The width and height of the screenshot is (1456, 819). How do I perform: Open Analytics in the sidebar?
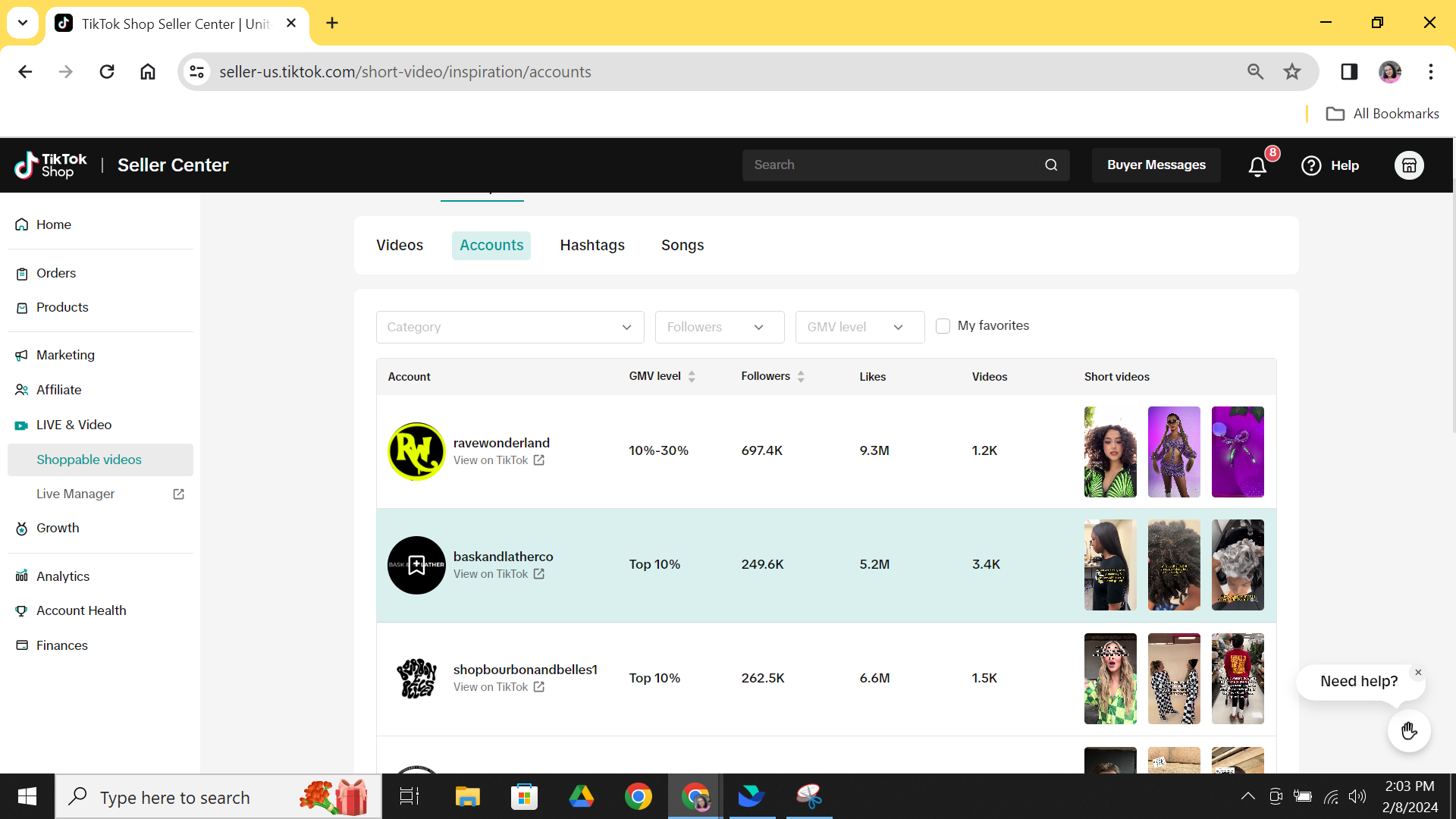[63, 576]
